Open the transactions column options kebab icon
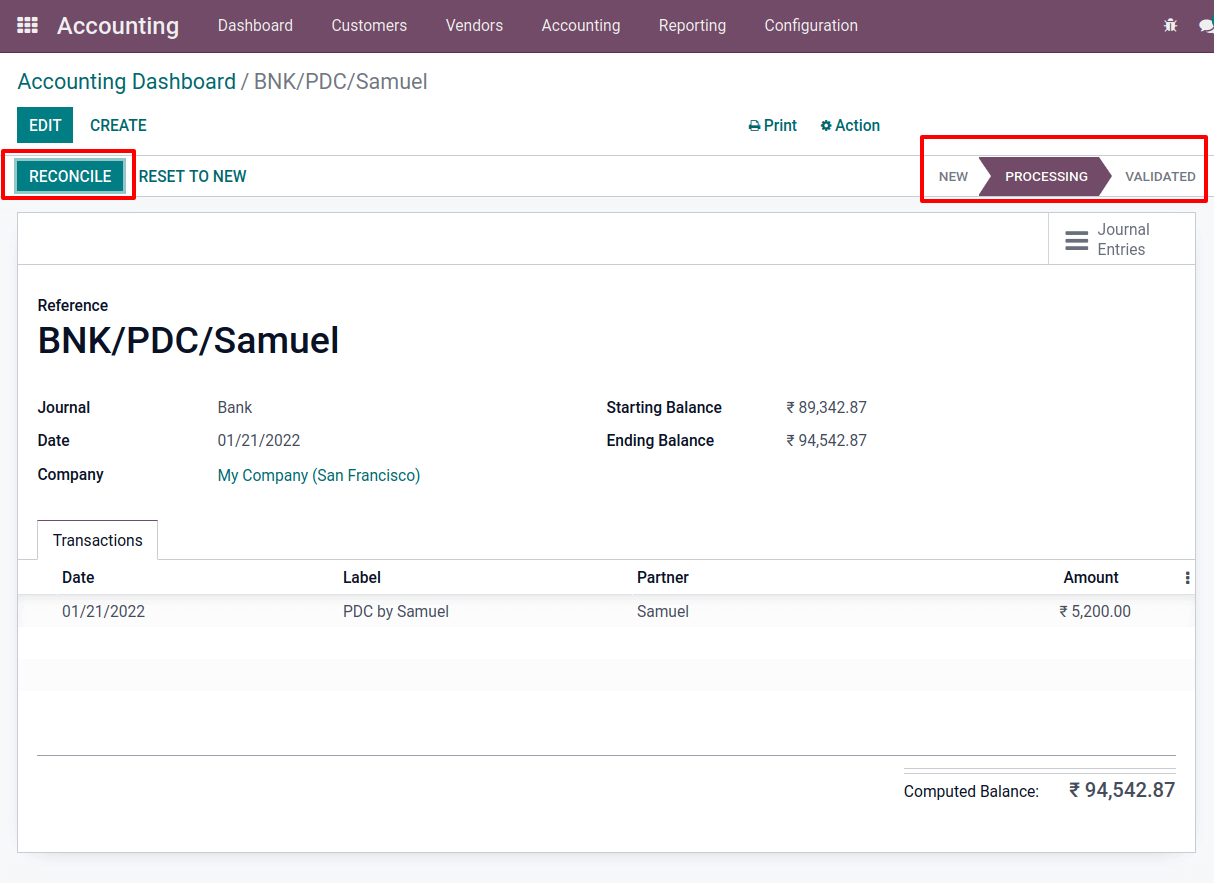1214x883 pixels. pyautogui.click(x=1187, y=578)
